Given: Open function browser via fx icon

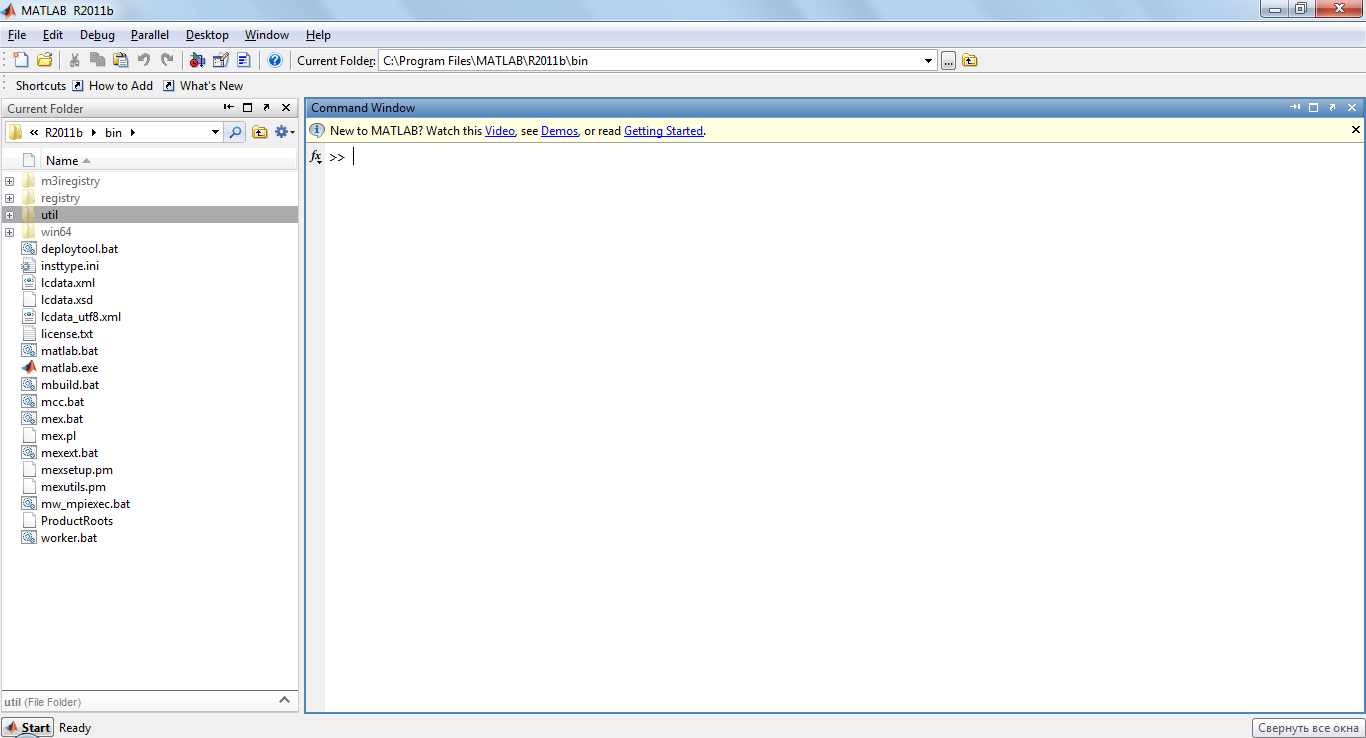Looking at the screenshot, I should 316,157.
